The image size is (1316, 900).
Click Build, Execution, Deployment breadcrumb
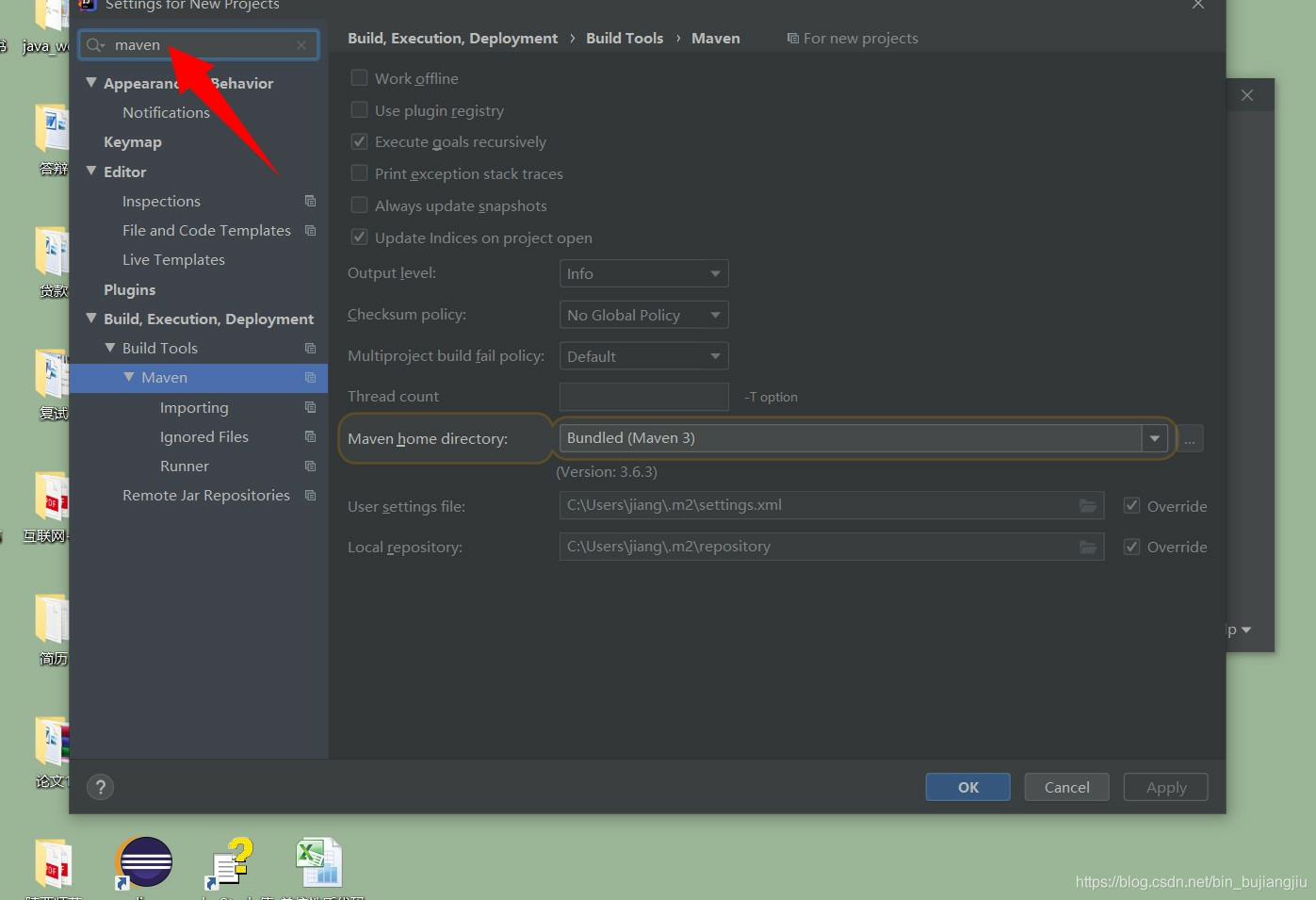point(453,38)
